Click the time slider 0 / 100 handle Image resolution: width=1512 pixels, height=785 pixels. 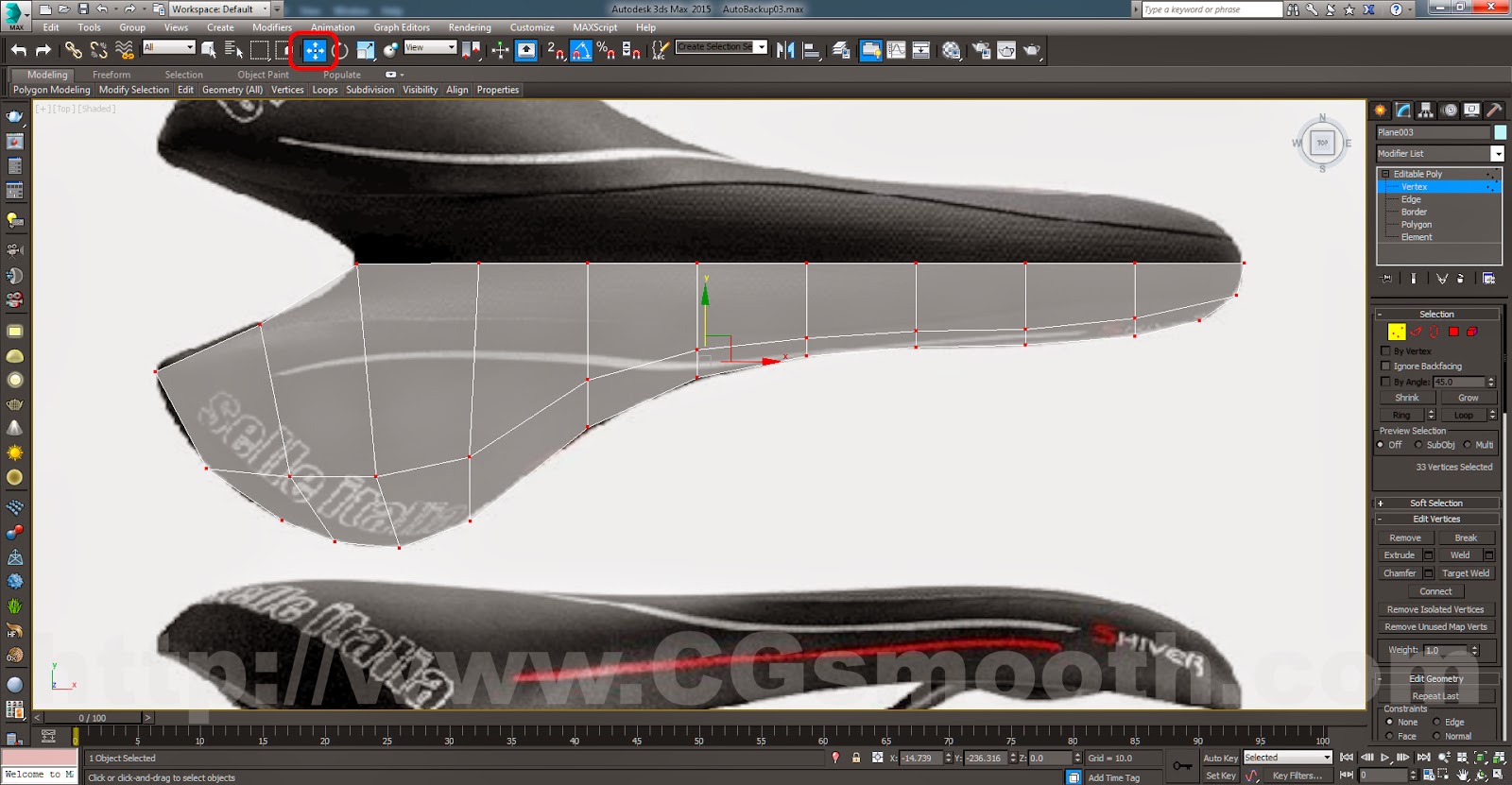point(93,718)
